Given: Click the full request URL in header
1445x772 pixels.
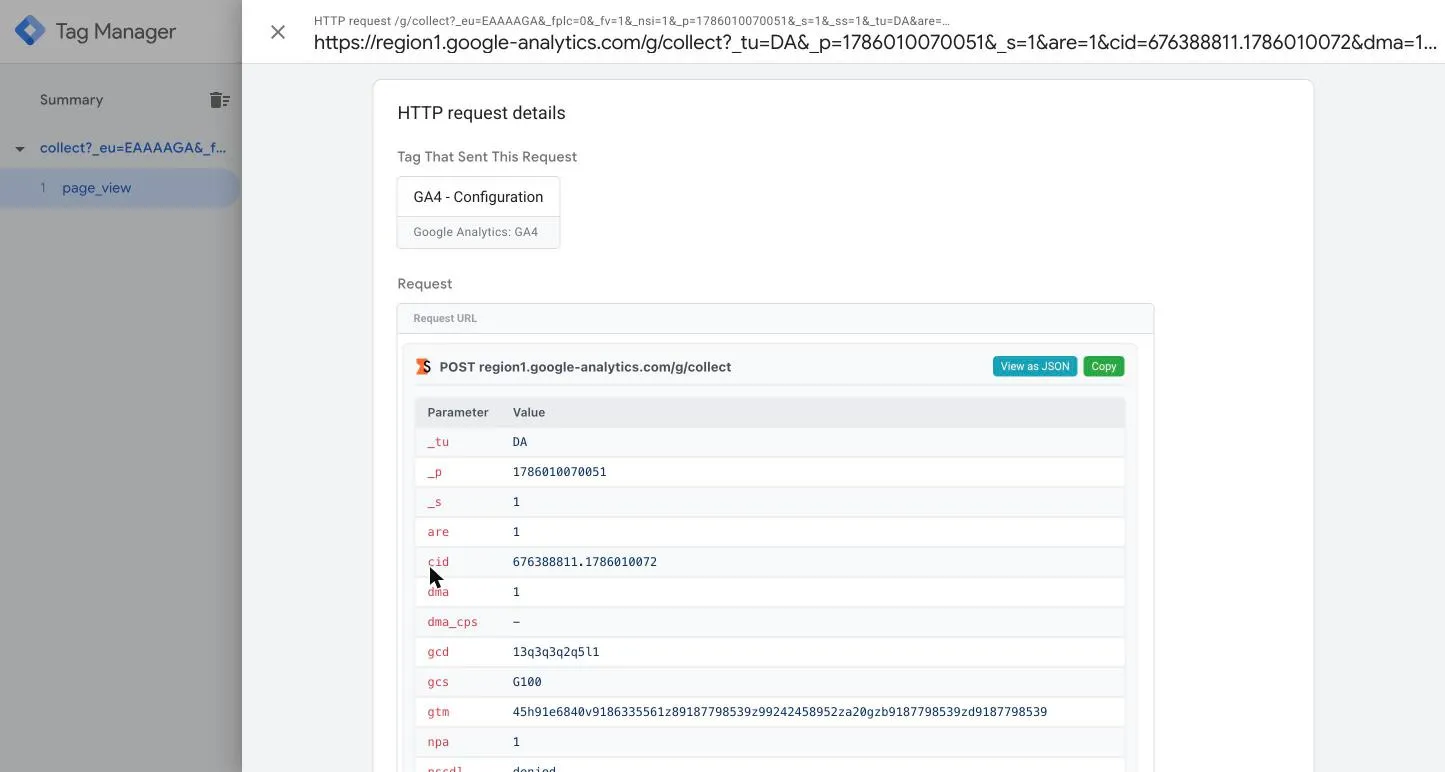Looking at the screenshot, I should coord(875,42).
